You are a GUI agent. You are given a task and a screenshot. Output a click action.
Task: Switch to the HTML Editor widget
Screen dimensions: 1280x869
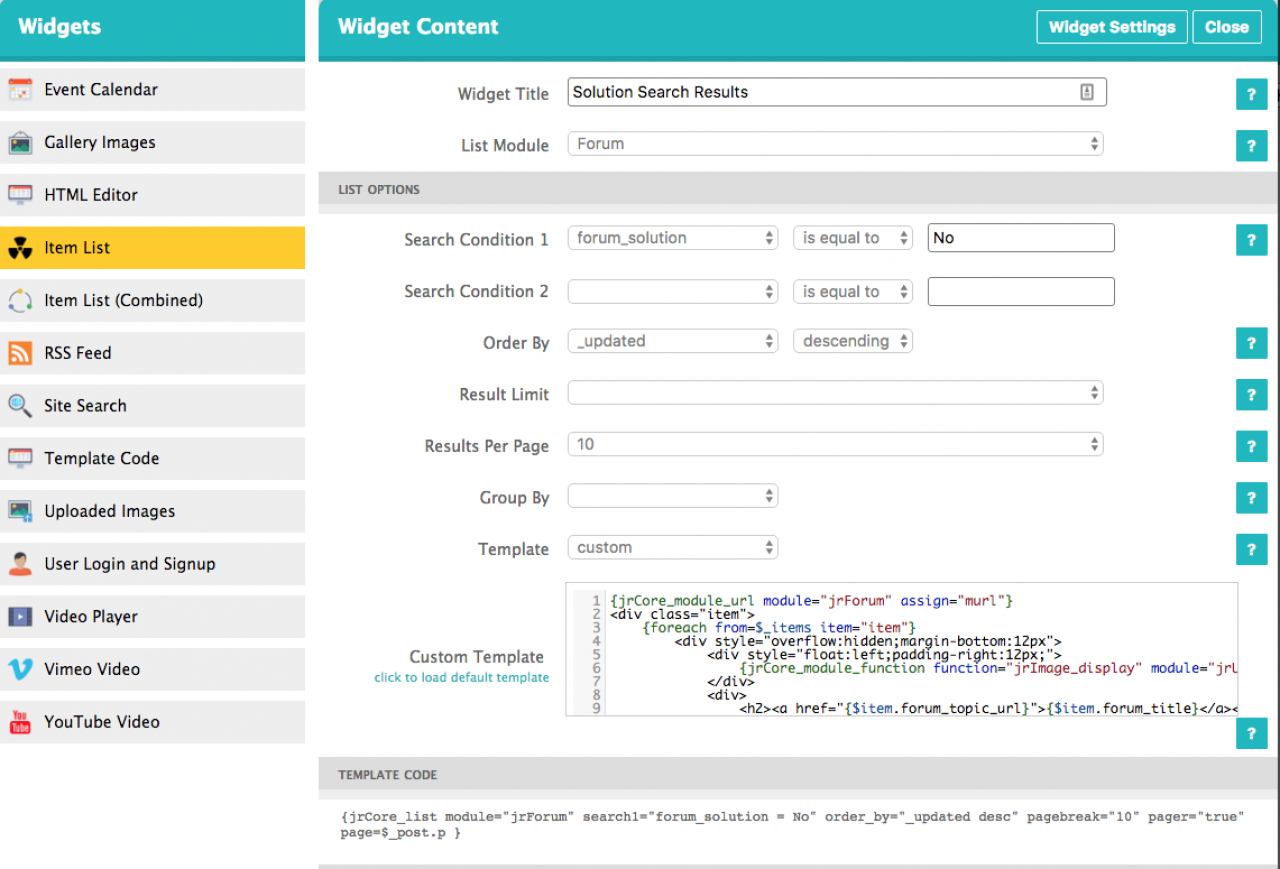pyautogui.click(x=152, y=195)
